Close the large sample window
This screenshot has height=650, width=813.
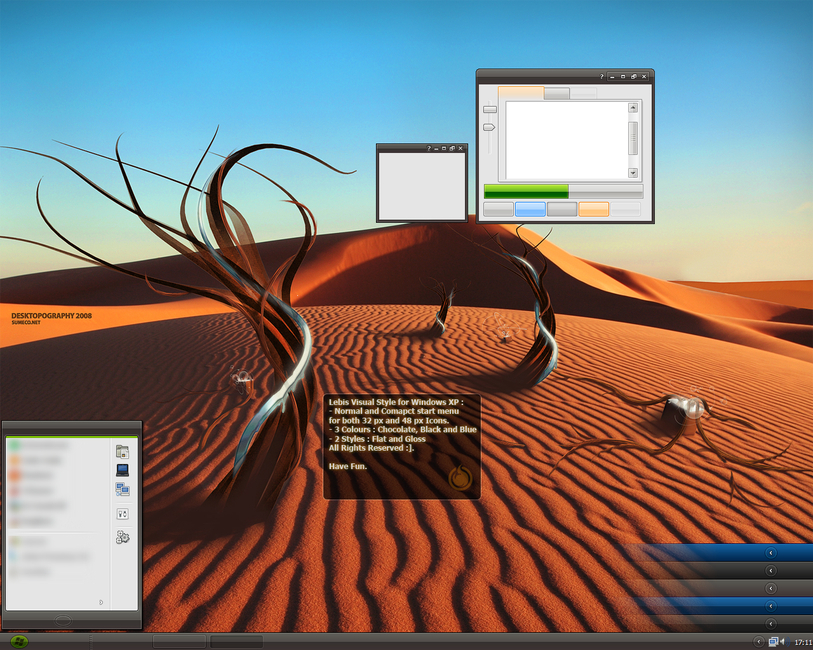(x=644, y=76)
